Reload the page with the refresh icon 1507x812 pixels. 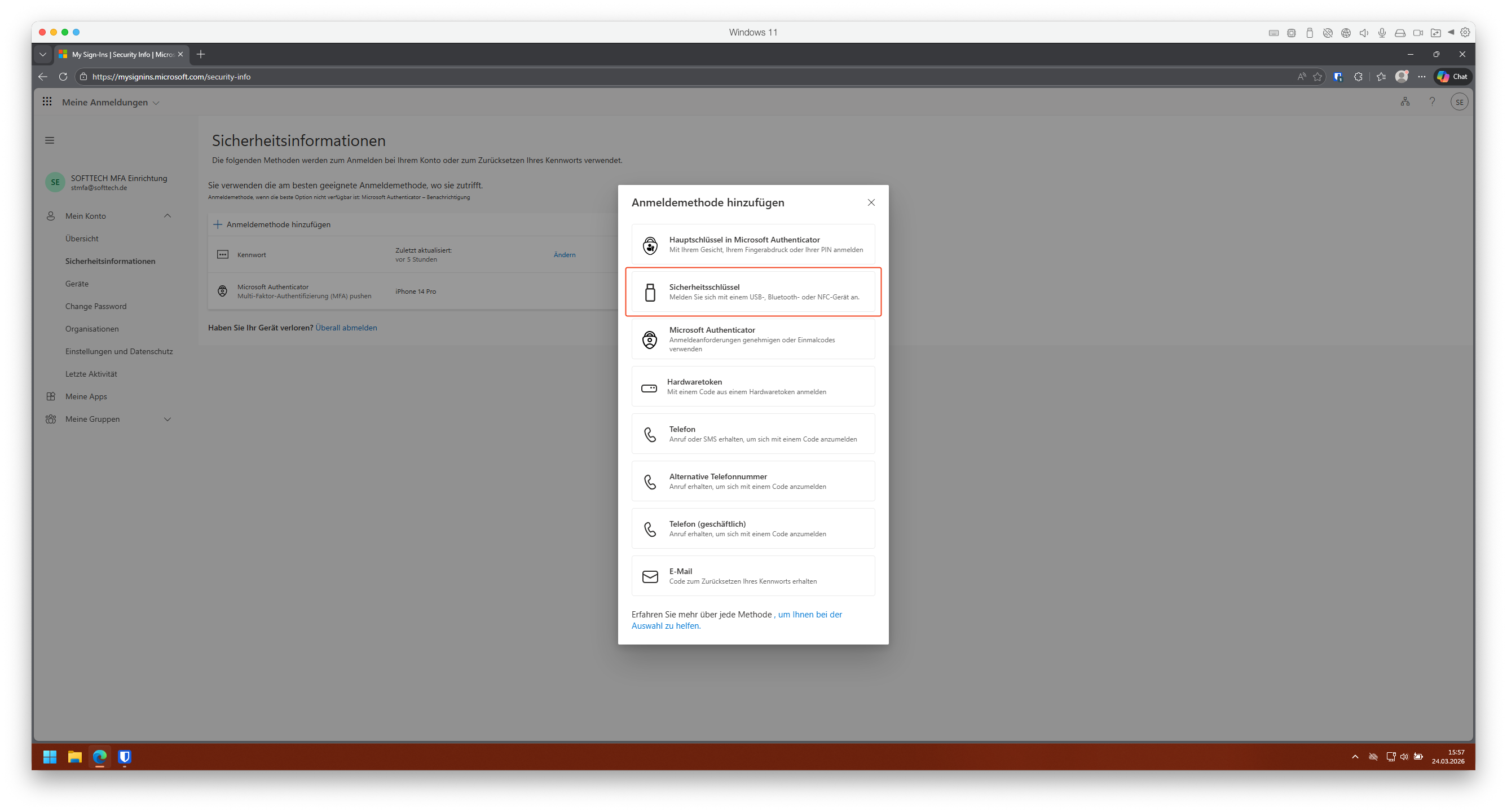(x=63, y=77)
